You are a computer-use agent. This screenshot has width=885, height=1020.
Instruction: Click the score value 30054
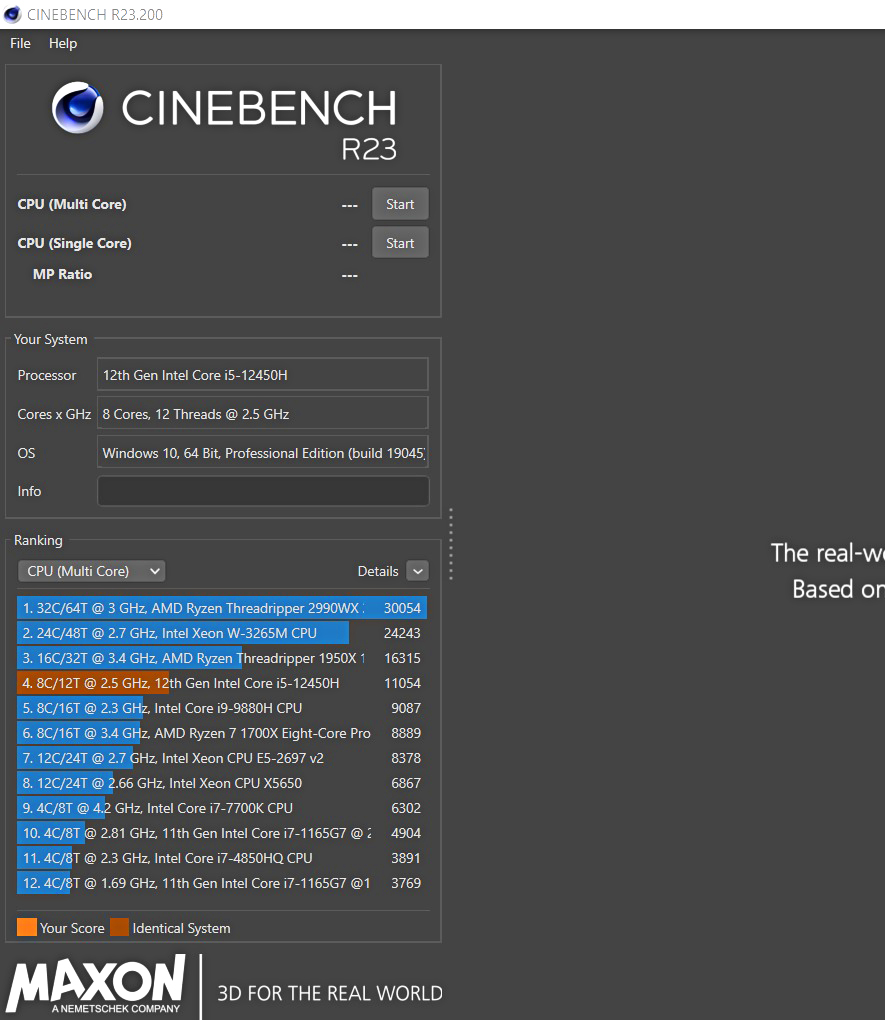[x=402, y=608]
